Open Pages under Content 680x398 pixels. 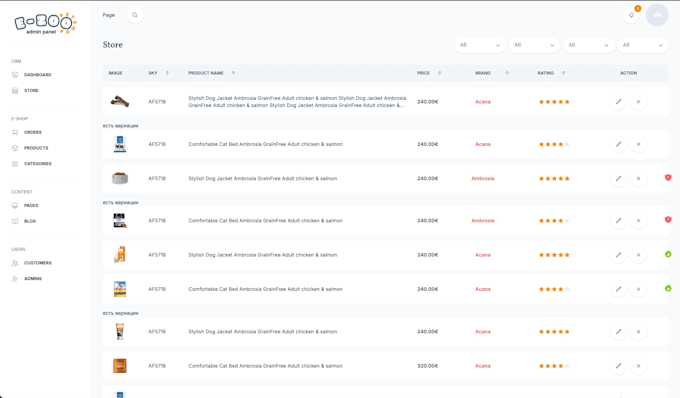coord(31,206)
